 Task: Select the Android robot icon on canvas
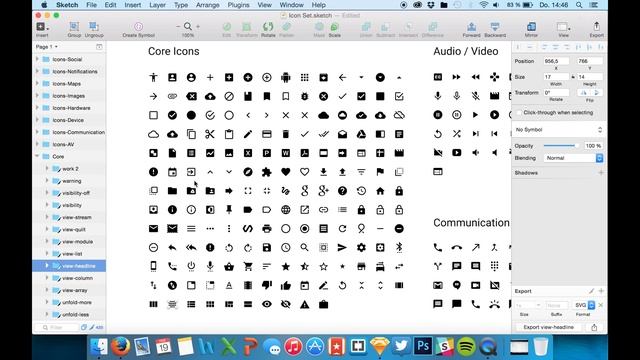coord(286,77)
